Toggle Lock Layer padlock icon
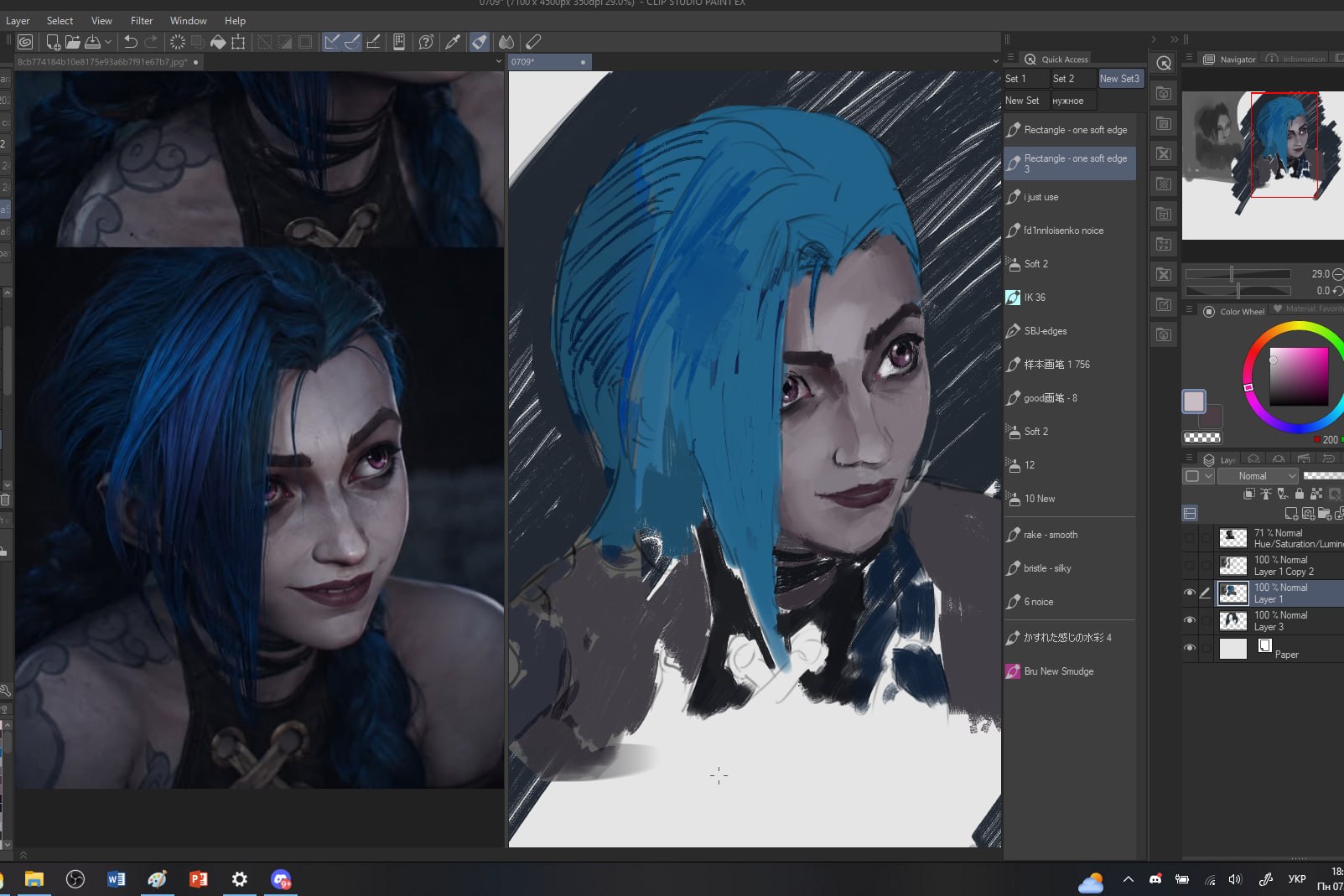The width and height of the screenshot is (1344, 896). tap(1300, 494)
